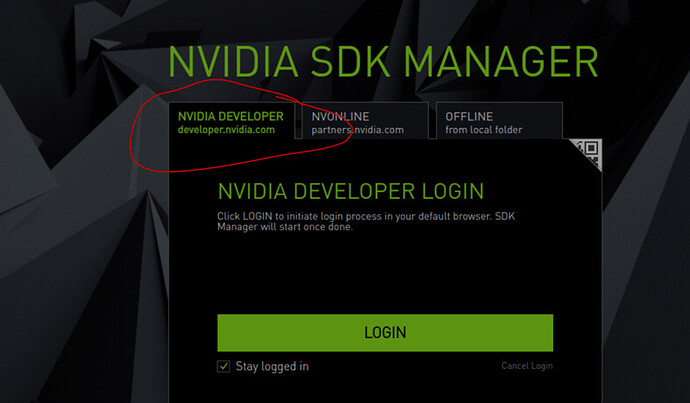690x403 pixels.
Task: Select the NVIDIA DEVELOPER tab
Action: click(x=231, y=121)
